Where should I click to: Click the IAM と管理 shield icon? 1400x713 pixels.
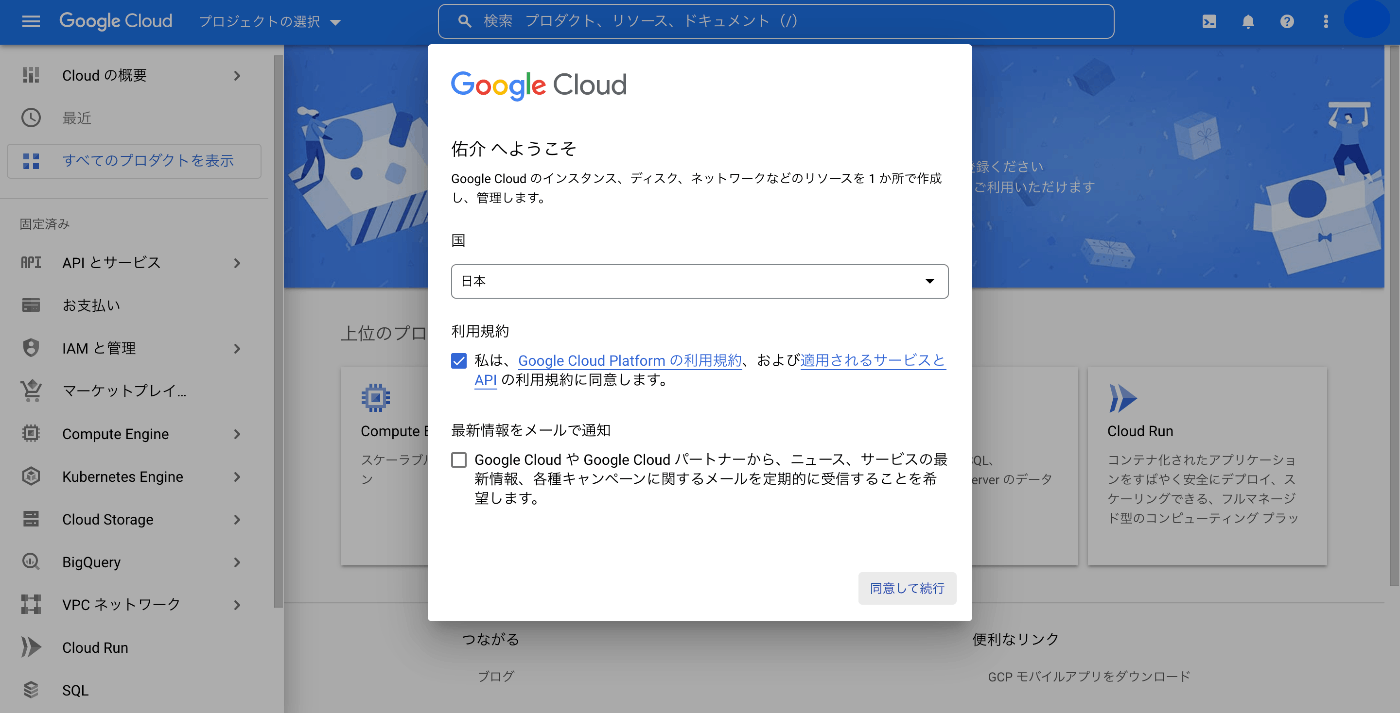click(x=31, y=348)
